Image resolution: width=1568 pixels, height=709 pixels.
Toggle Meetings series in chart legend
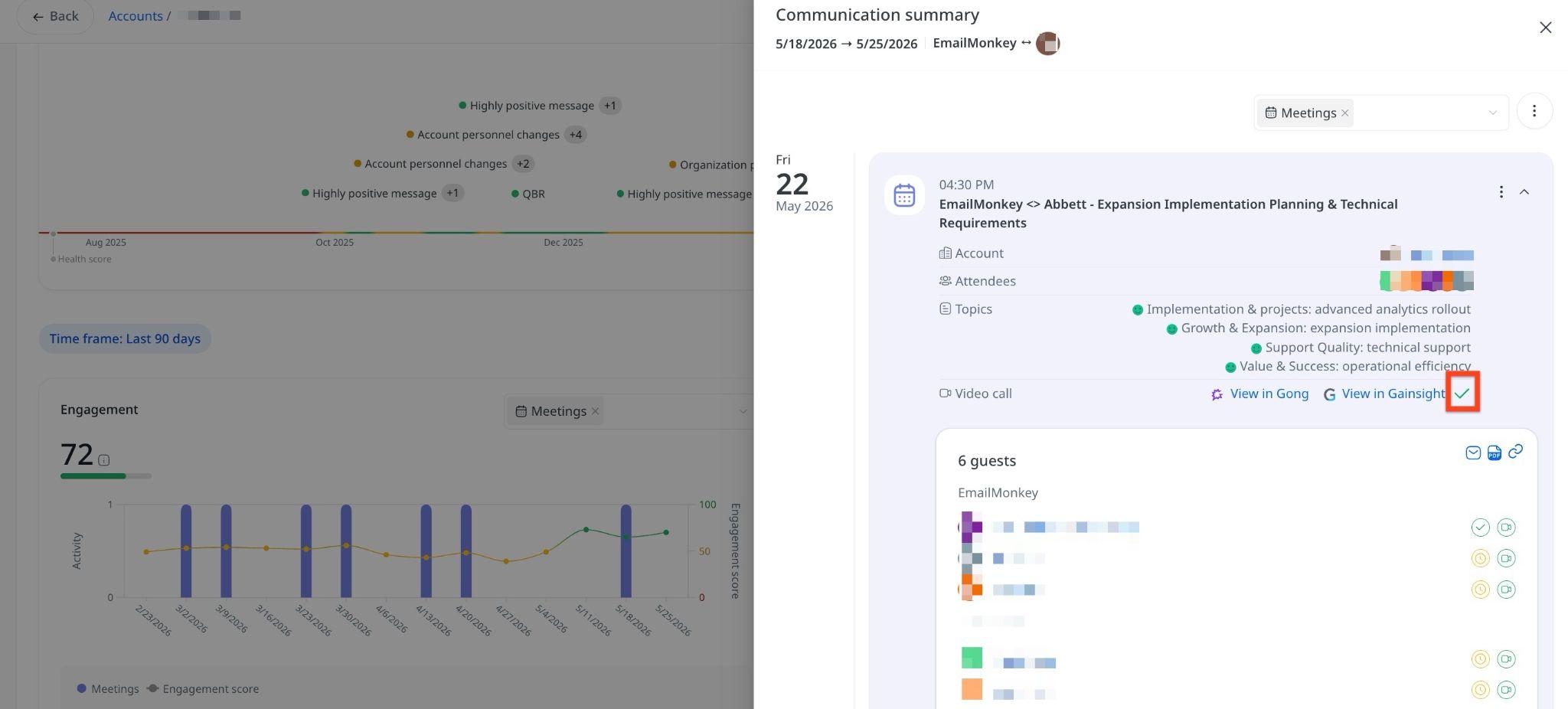(x=108, y=688)
